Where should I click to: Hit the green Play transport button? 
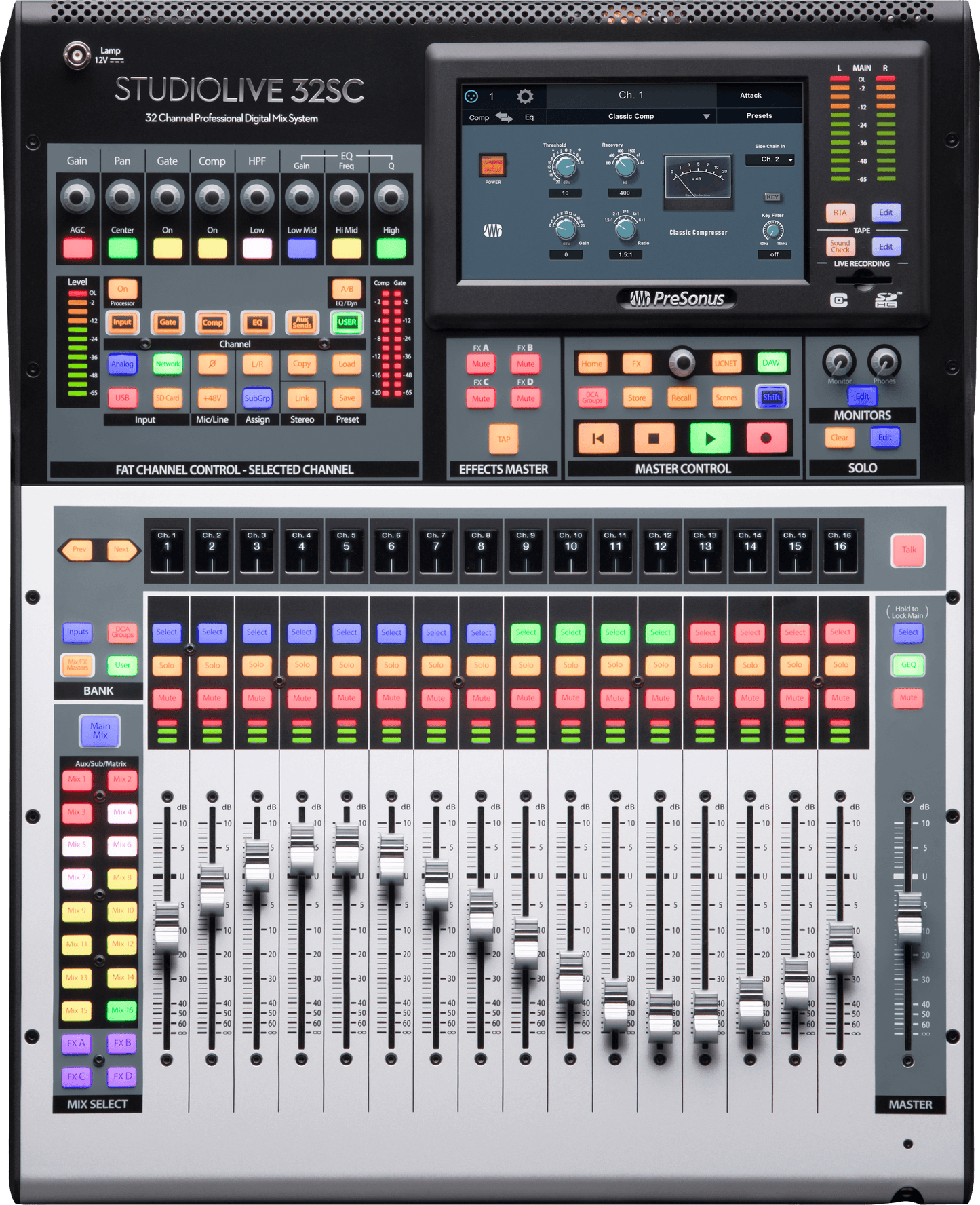click(x=710, y=438)
